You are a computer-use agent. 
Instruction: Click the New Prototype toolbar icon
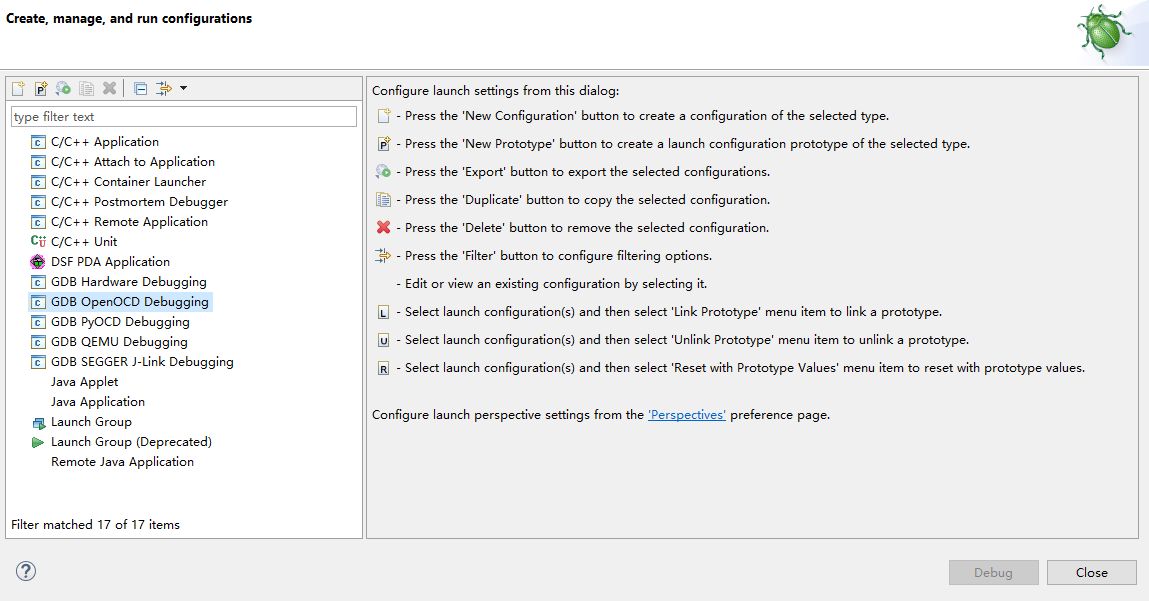click(41, 89)
